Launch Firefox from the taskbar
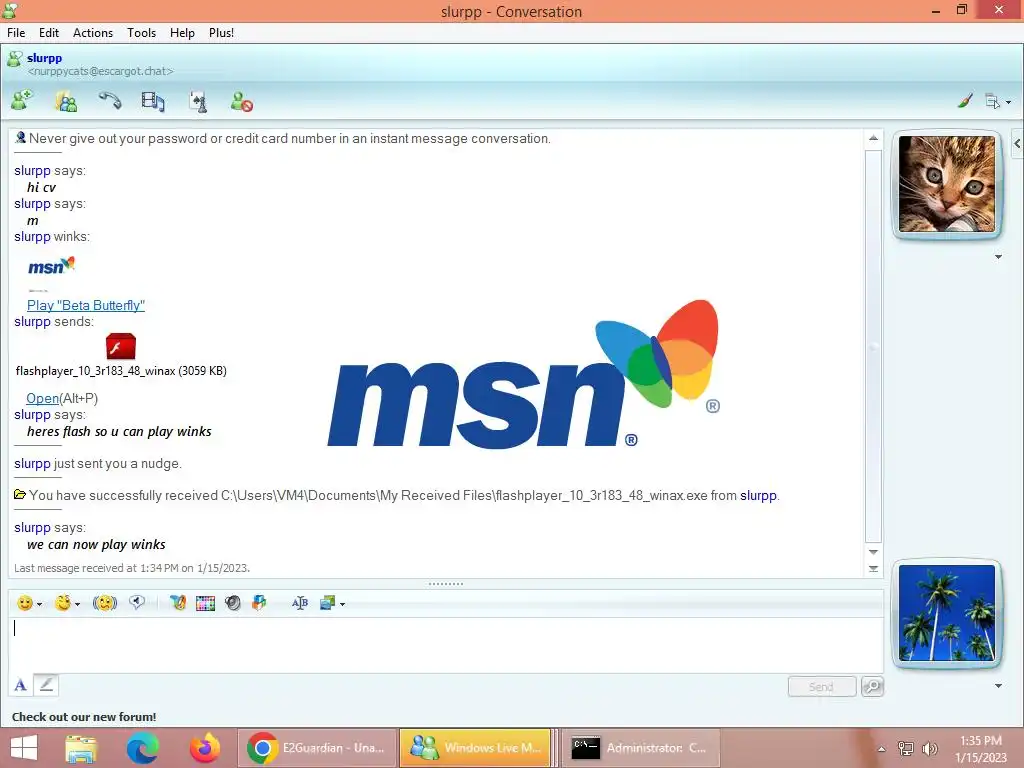This screenshot has height=768, width=1024. pos(204,748)
